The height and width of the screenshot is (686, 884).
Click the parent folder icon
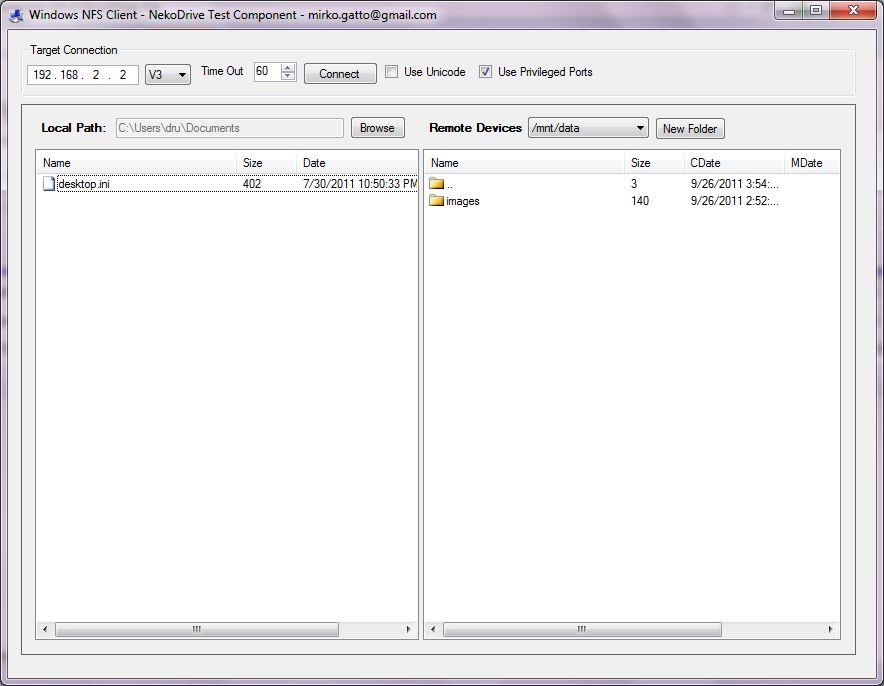point(436,183)
